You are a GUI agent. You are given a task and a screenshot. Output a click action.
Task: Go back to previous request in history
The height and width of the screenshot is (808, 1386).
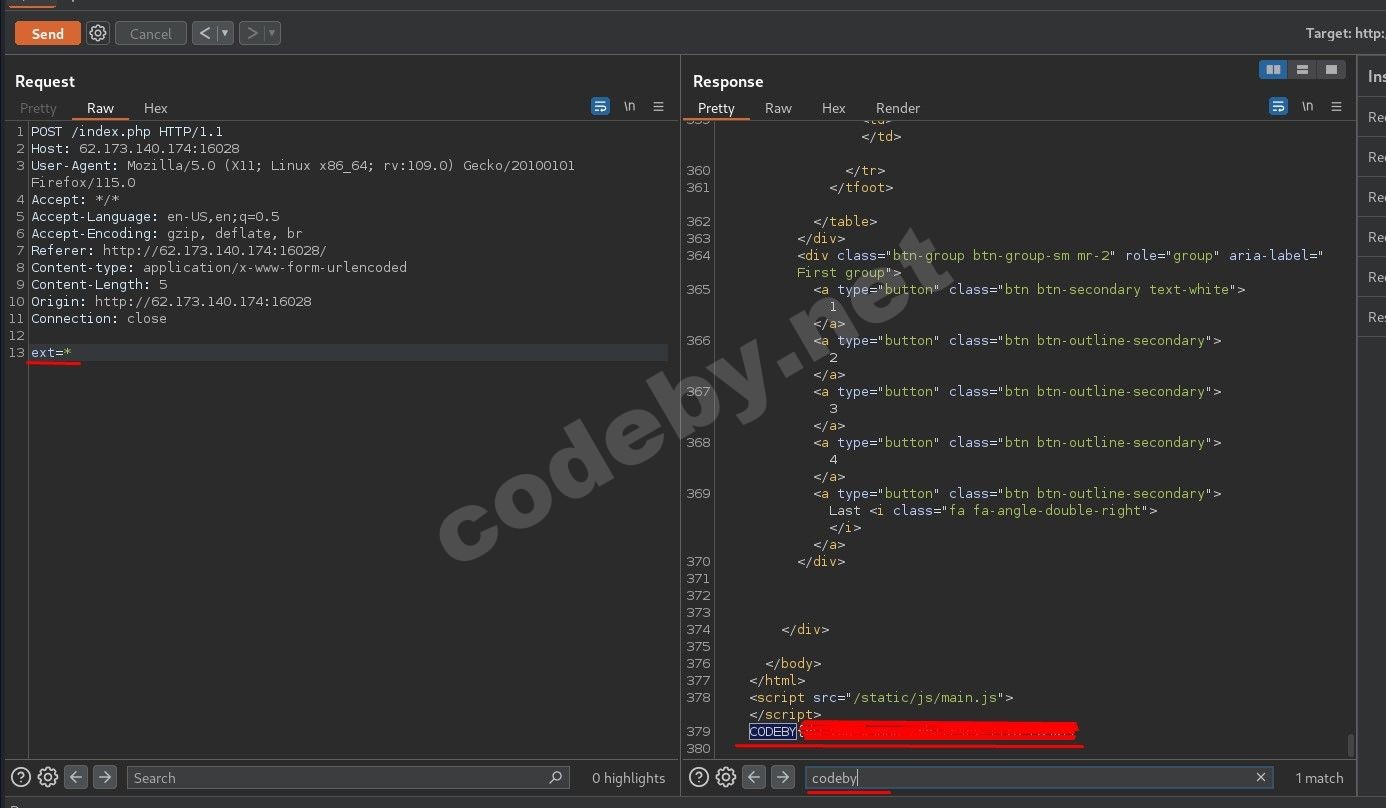click(205, 33)
